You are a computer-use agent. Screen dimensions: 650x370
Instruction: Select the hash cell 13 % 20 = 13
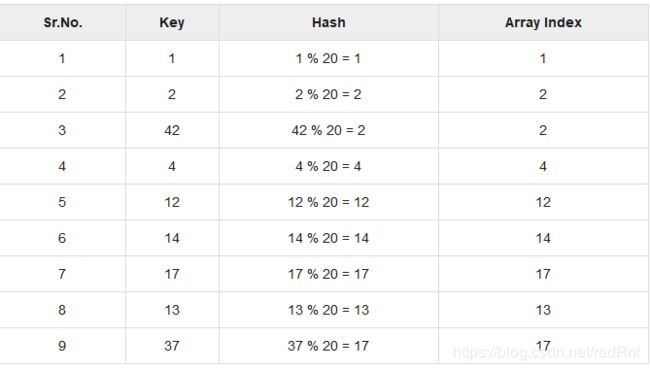[328, 310]
